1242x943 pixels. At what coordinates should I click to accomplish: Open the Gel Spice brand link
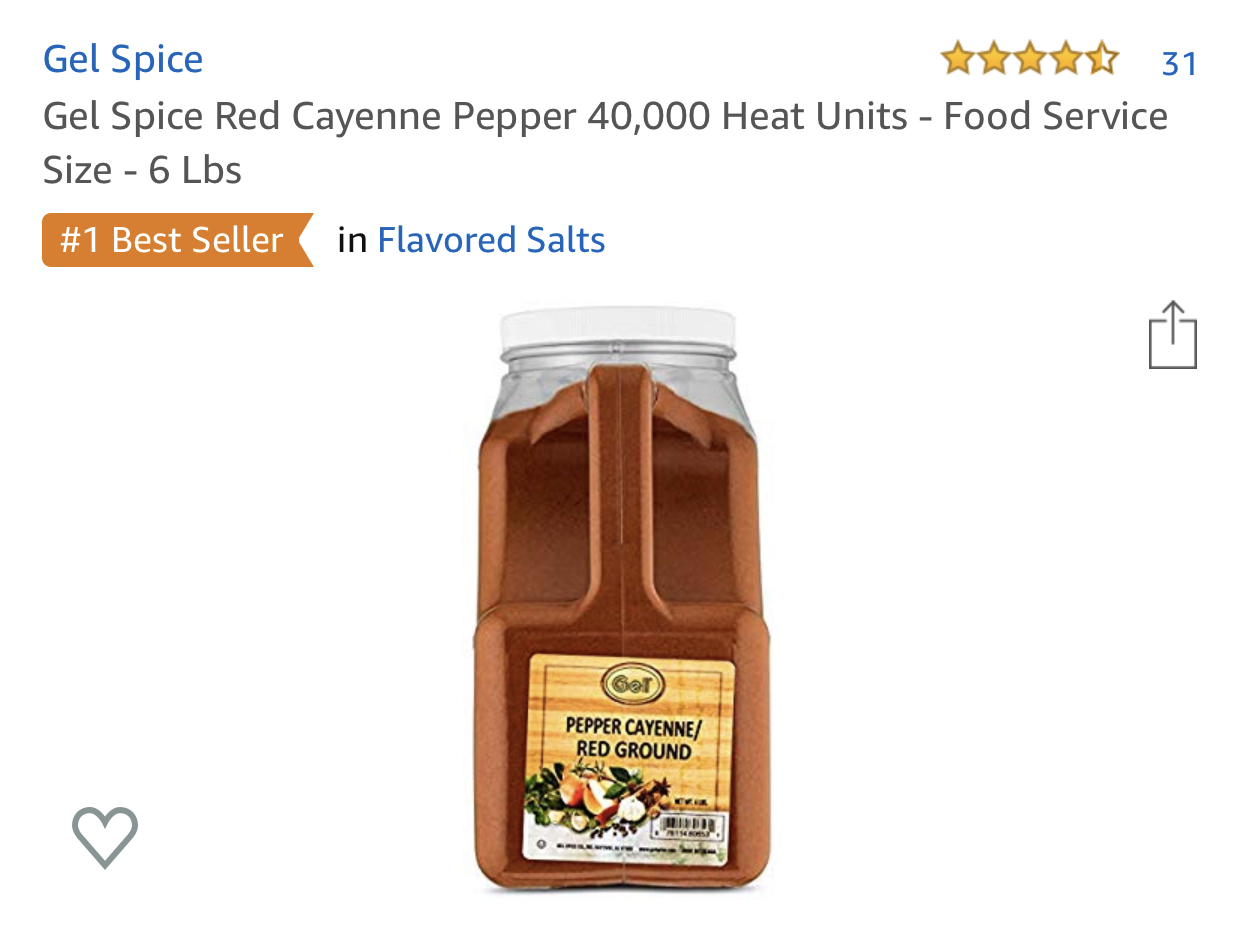coord(123,60)
